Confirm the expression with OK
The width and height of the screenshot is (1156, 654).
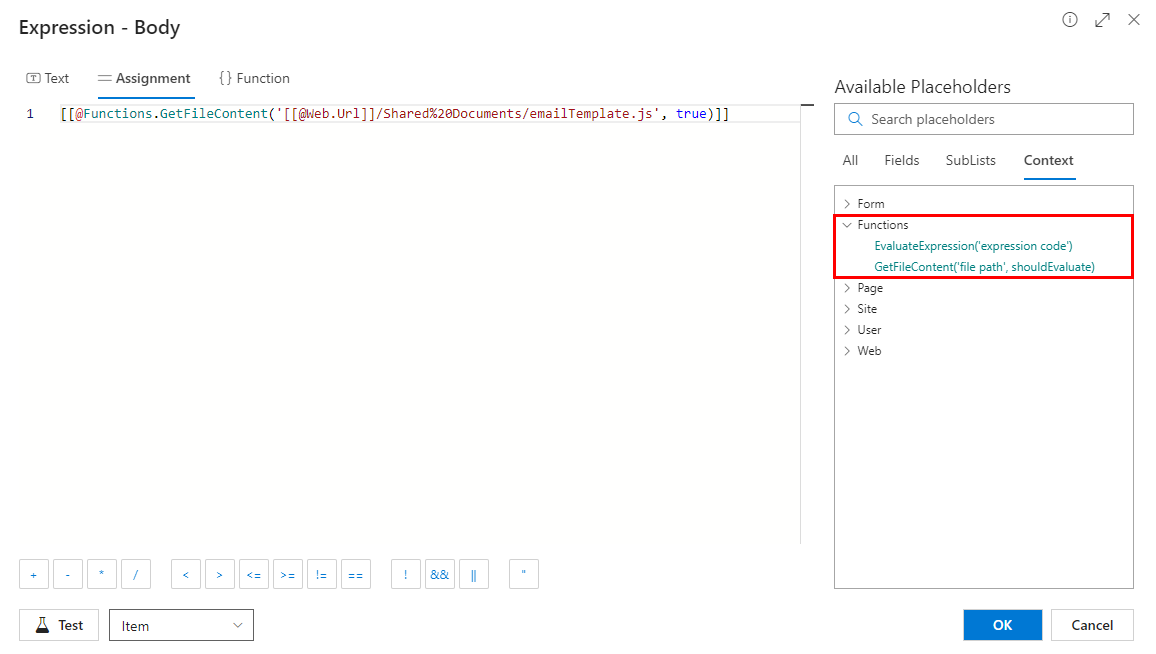click(x=1002, y=624)
